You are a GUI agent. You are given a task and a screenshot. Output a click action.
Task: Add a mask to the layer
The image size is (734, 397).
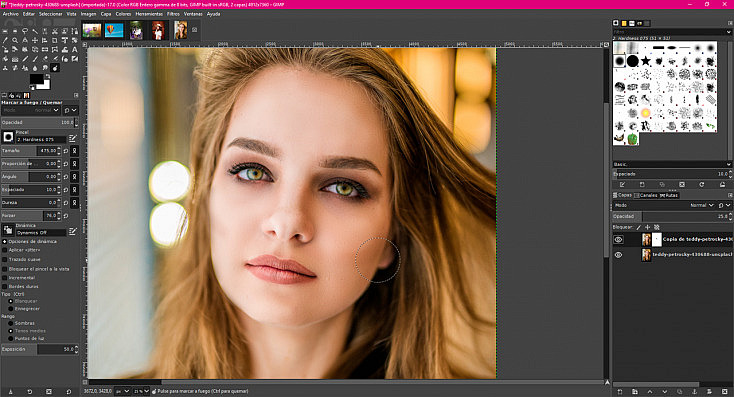pos(709,391)
